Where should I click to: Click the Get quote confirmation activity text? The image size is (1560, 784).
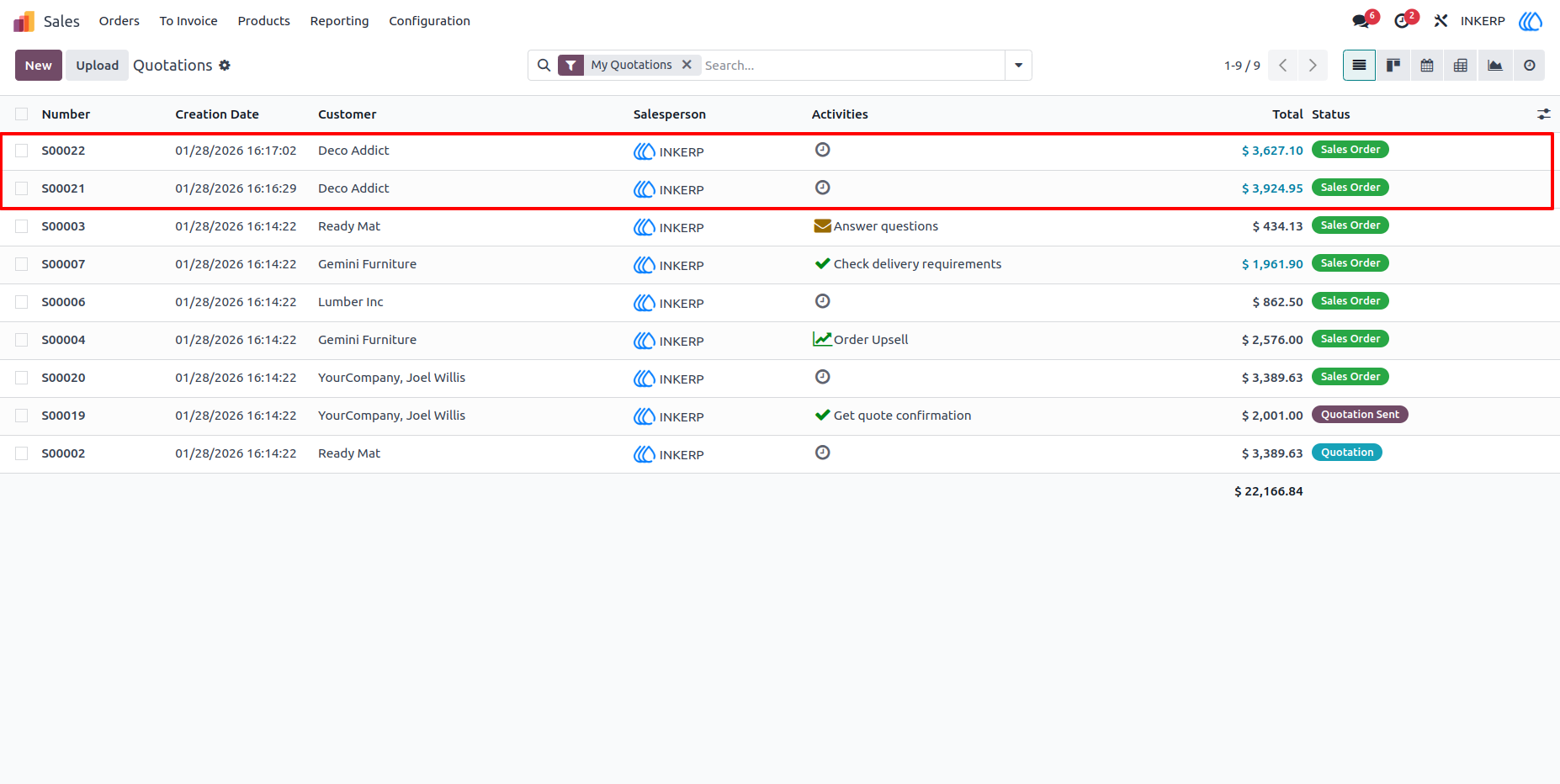point(902,416)
